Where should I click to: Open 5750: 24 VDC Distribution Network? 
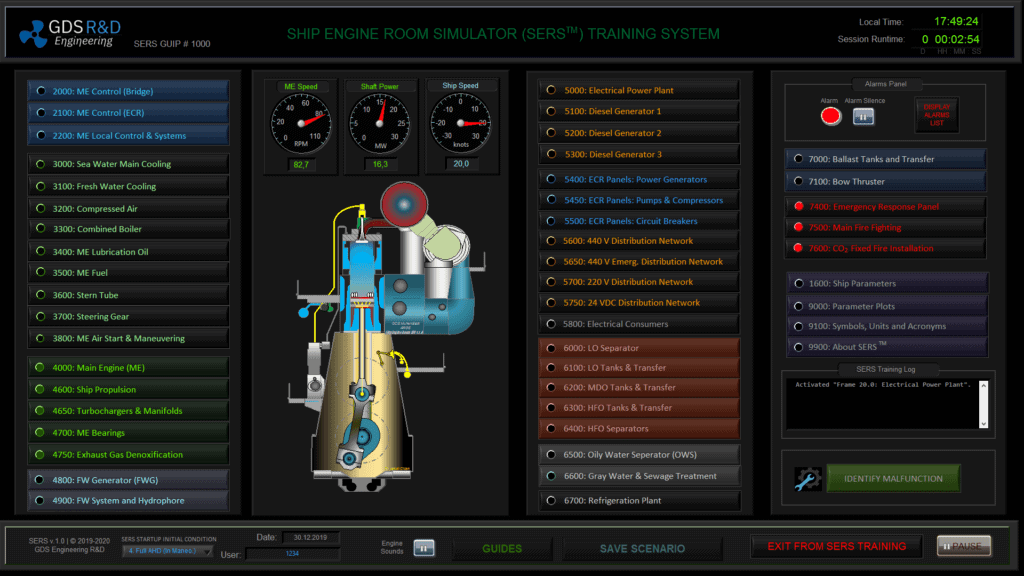[639, 302]
